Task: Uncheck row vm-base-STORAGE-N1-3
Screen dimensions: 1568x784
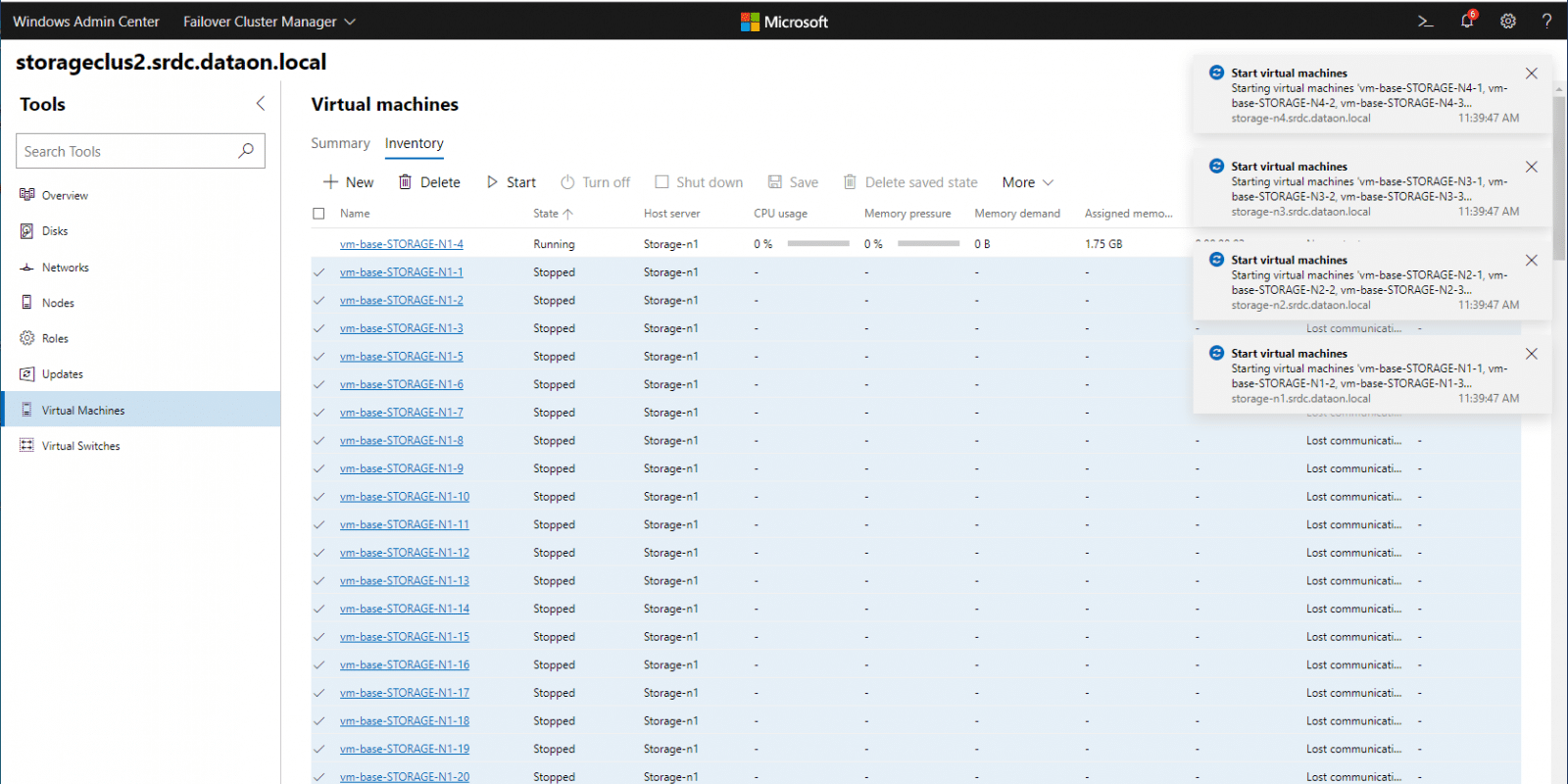Action: click(318, 328)
